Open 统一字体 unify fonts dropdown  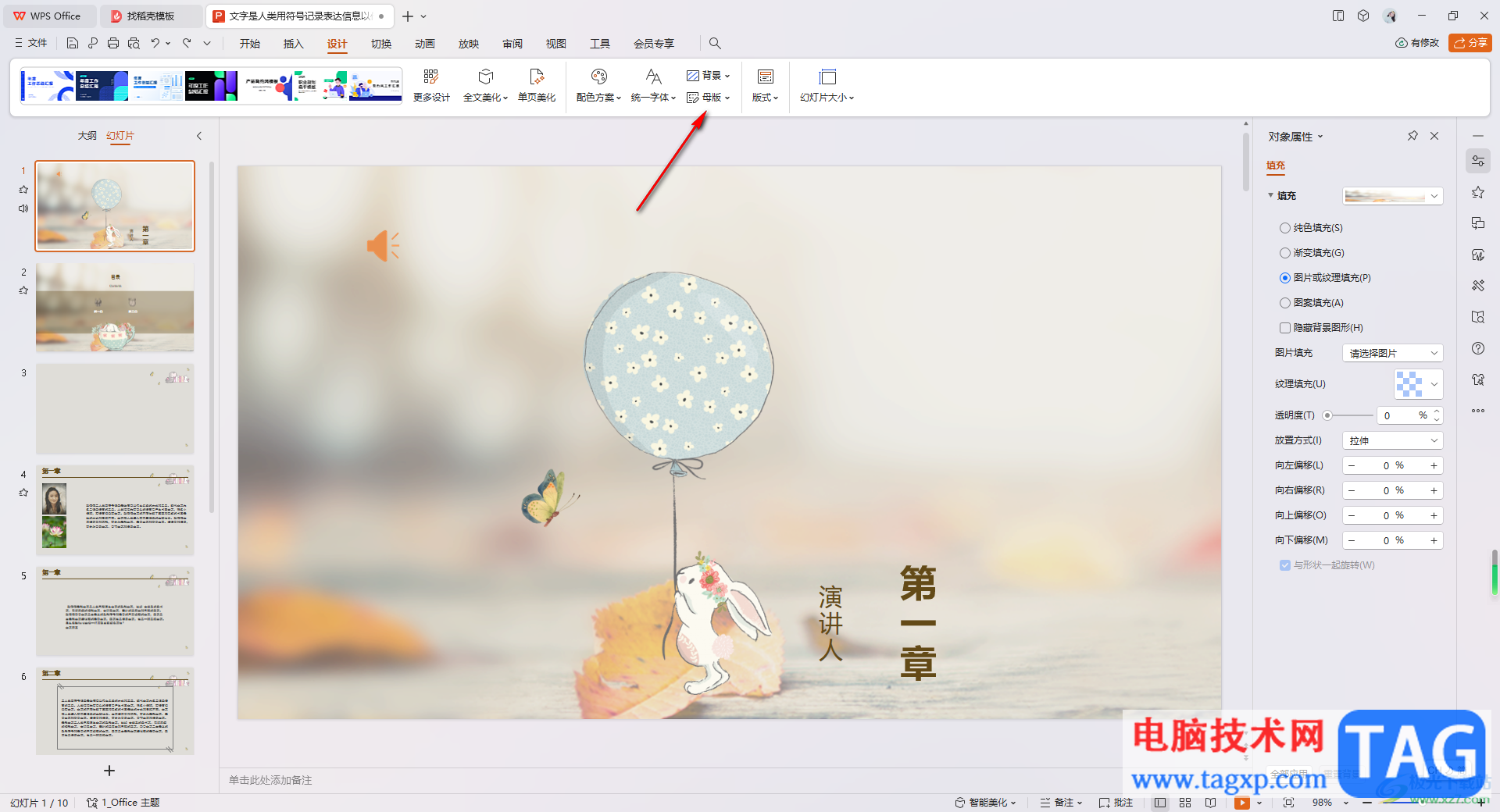click(653, 85)
